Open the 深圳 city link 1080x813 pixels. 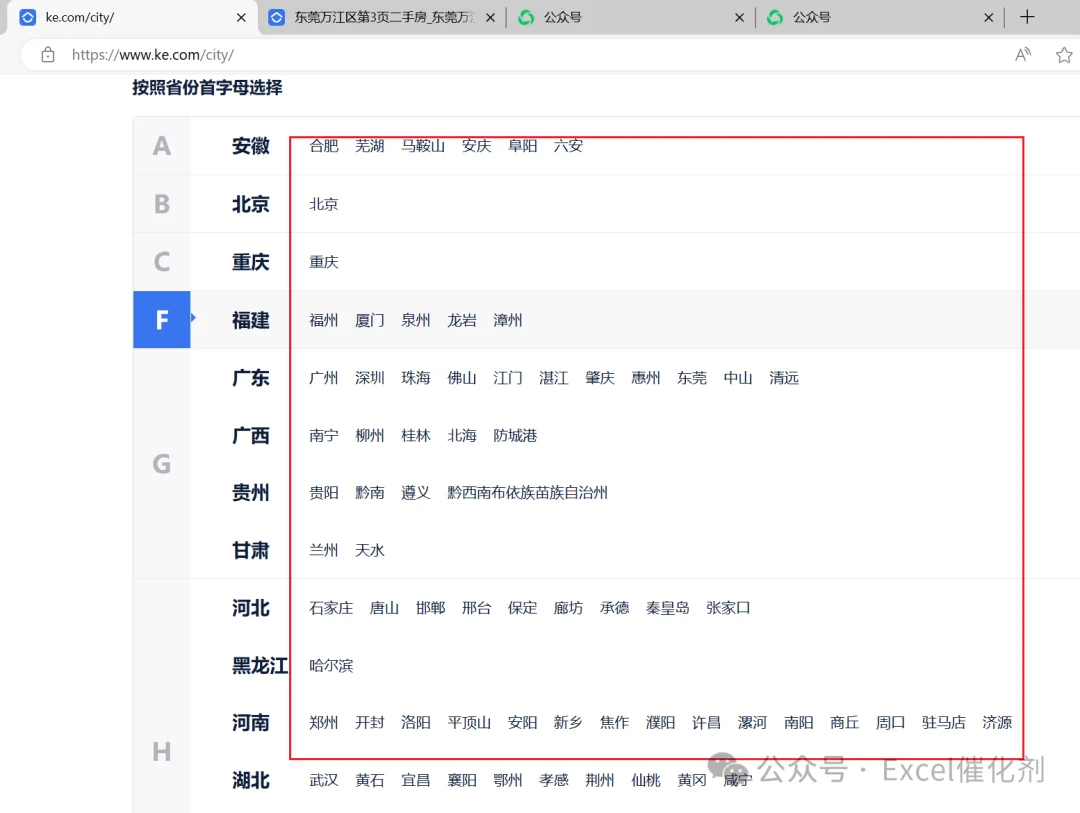370,378
